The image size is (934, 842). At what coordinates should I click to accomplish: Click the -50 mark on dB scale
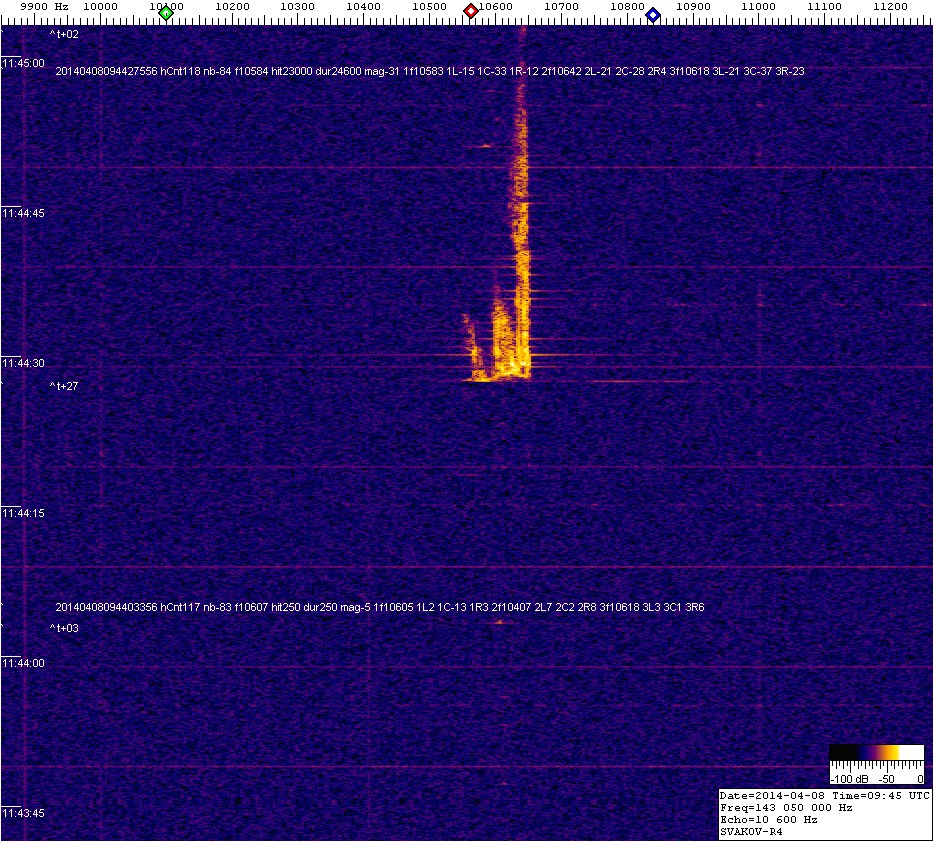click(886, 778)
